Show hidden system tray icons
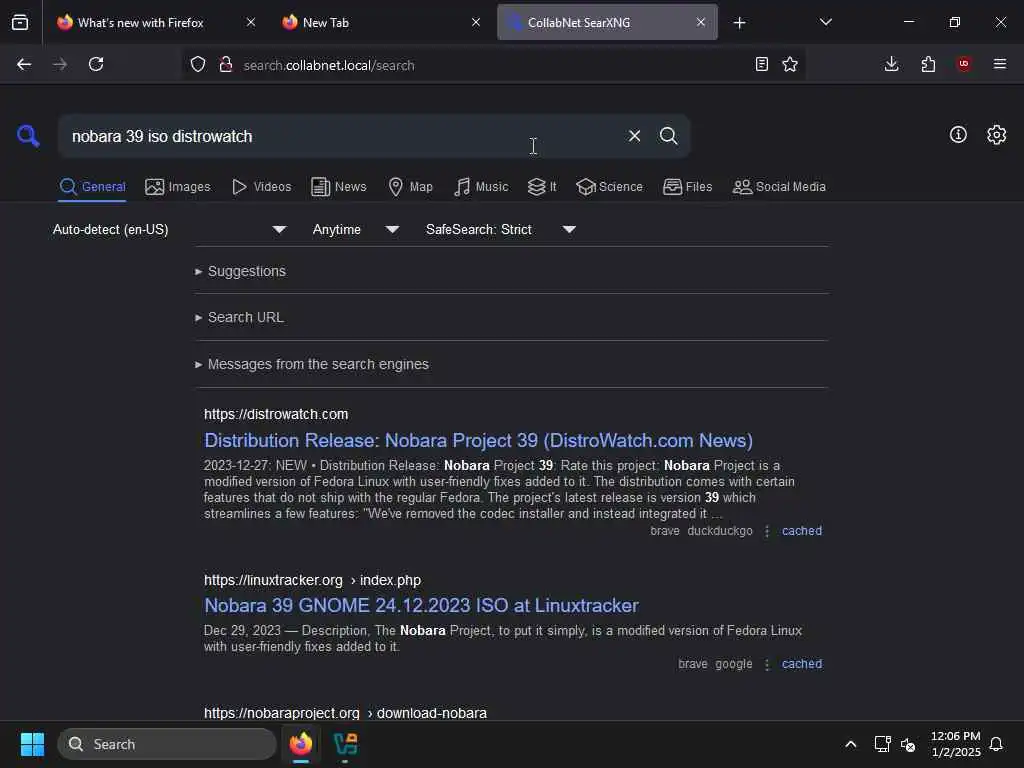 pos(850,744)
